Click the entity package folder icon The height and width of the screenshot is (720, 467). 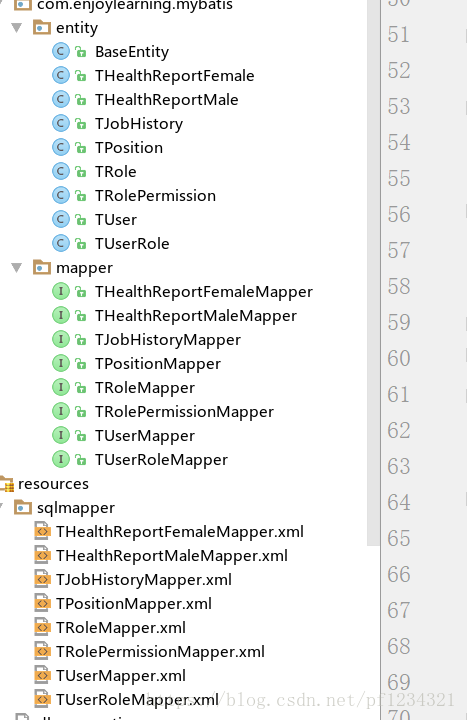pos(42,28)
